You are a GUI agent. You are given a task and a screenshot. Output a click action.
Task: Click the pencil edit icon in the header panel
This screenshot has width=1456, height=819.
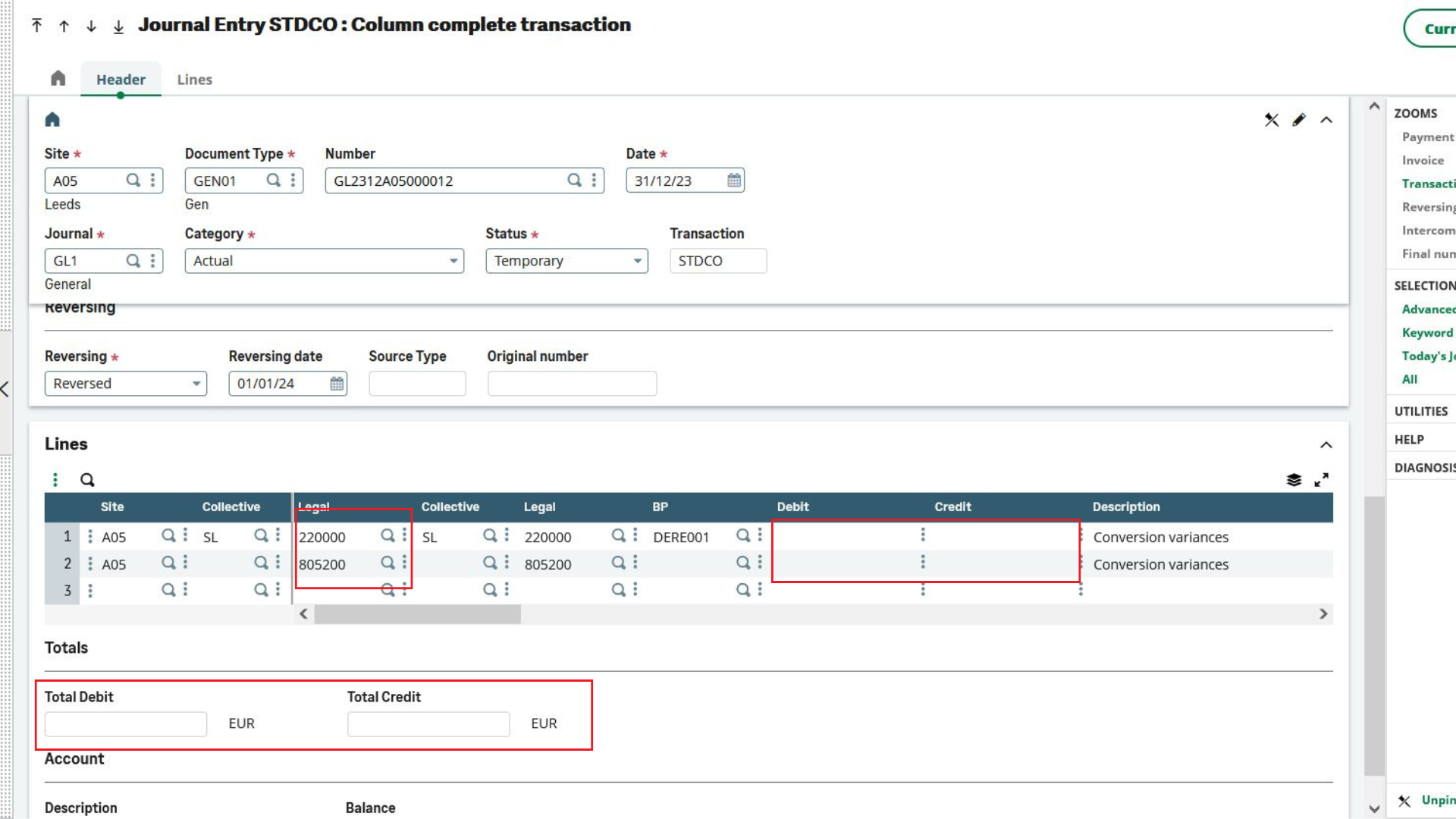[x=1299, y=120]
